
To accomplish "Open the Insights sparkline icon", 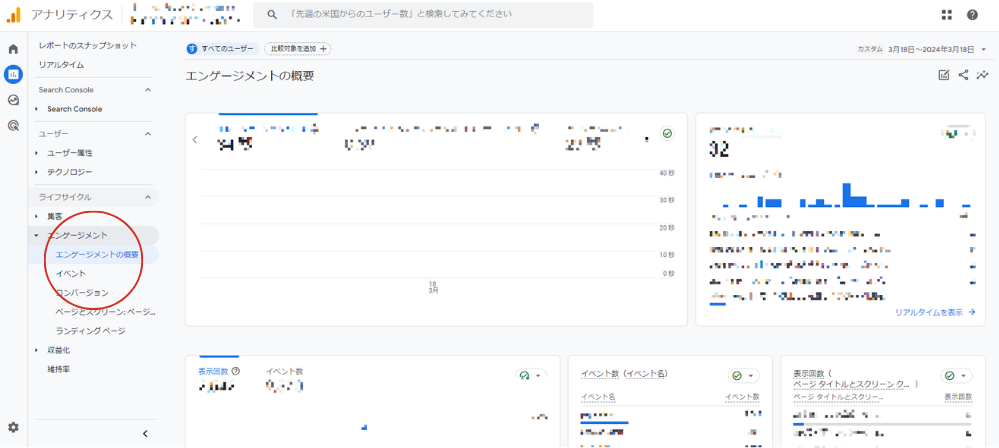I will pos(982,75).
